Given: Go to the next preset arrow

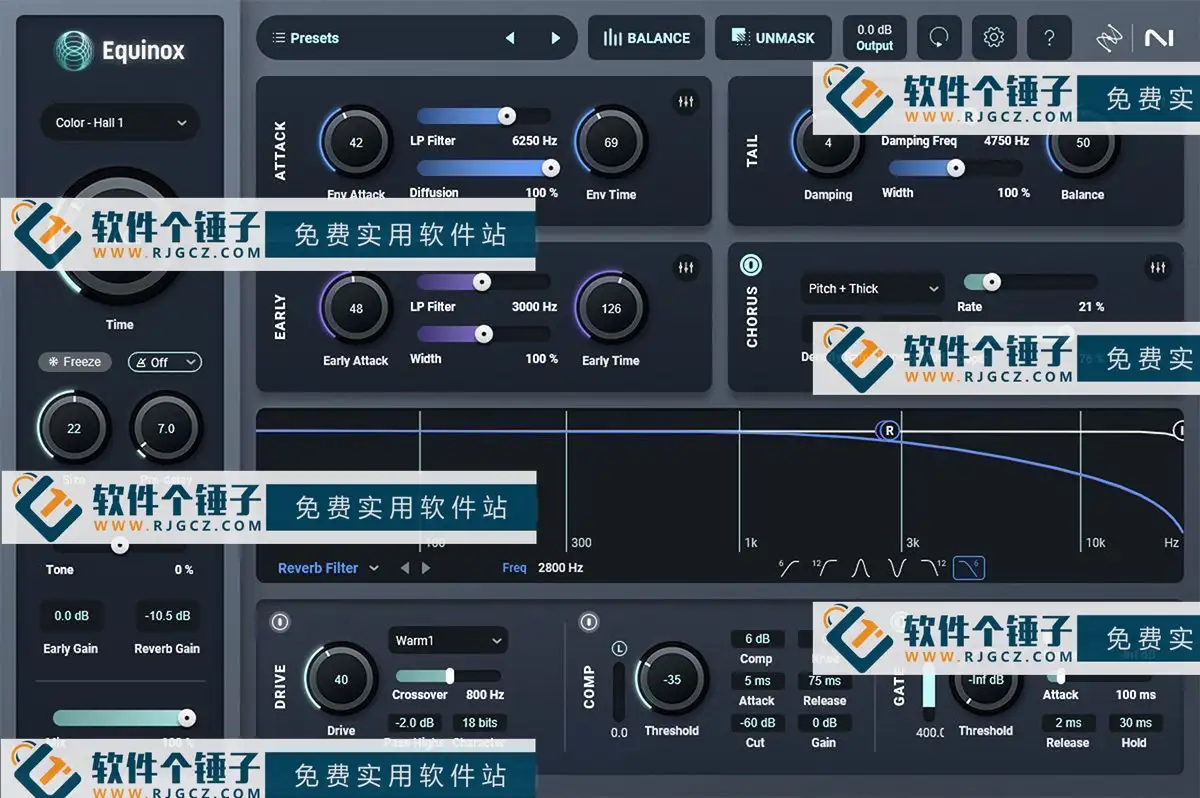Looking at the screenshot, I should pos(556,38).
